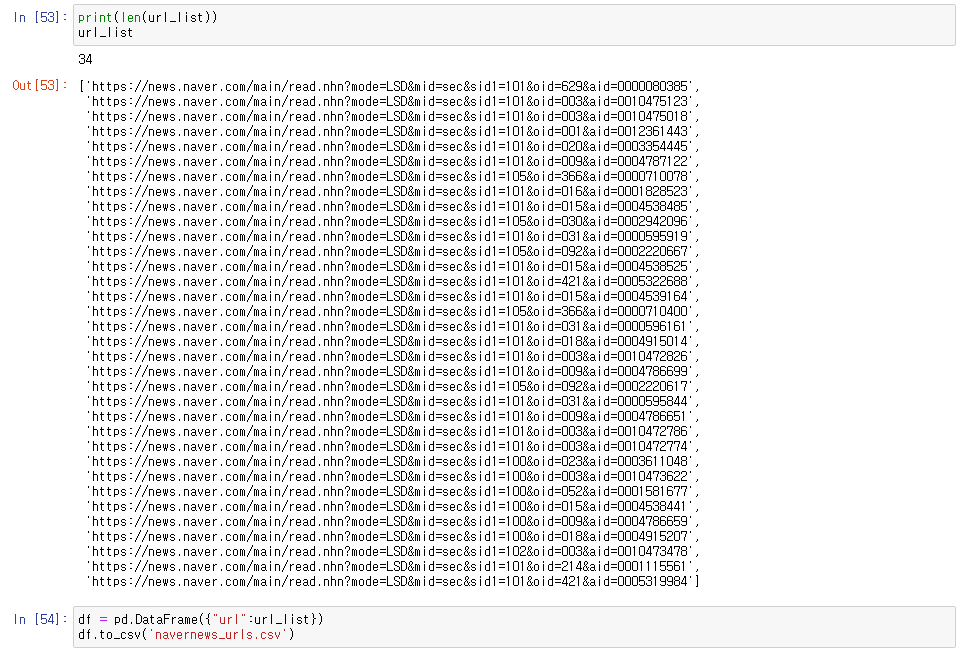
Task: Click URL ending aid=0005319984
Action: tap(390, 582)
